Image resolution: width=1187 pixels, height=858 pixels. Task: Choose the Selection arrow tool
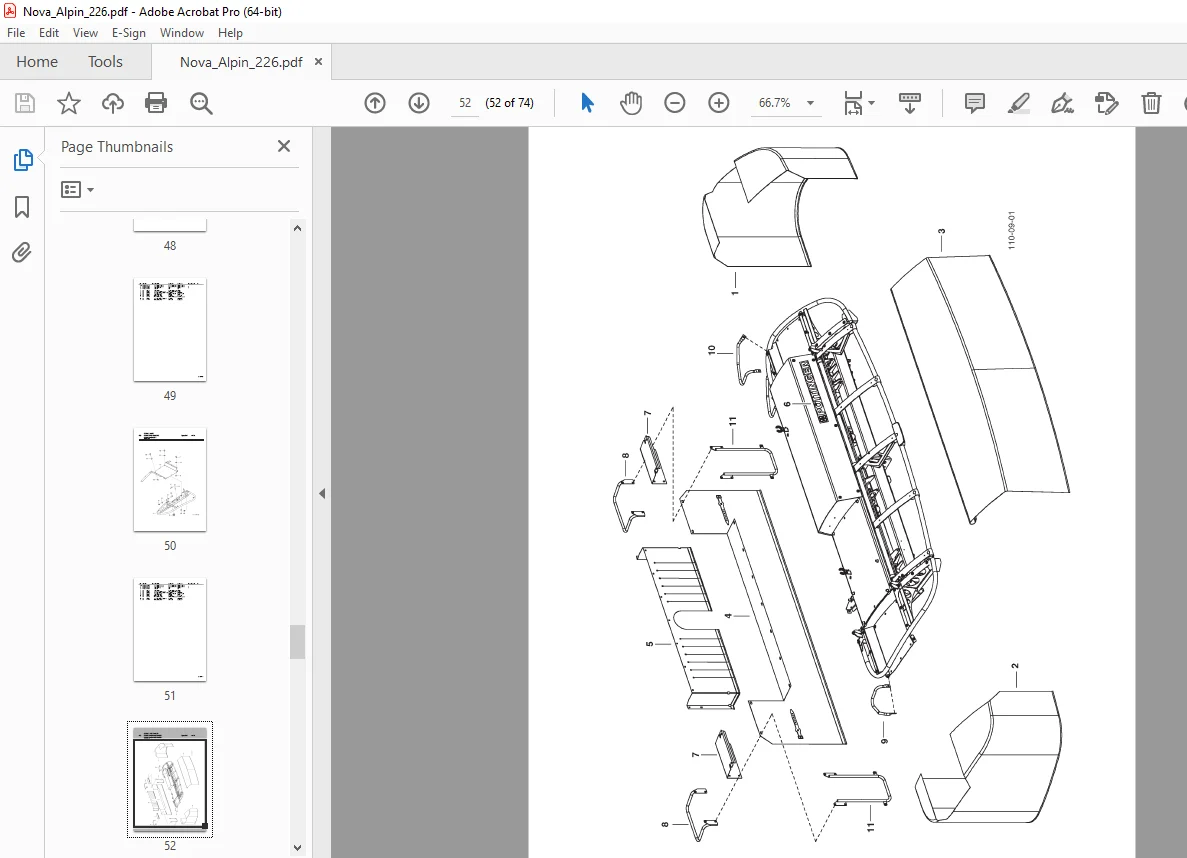(x=587, y=103)
